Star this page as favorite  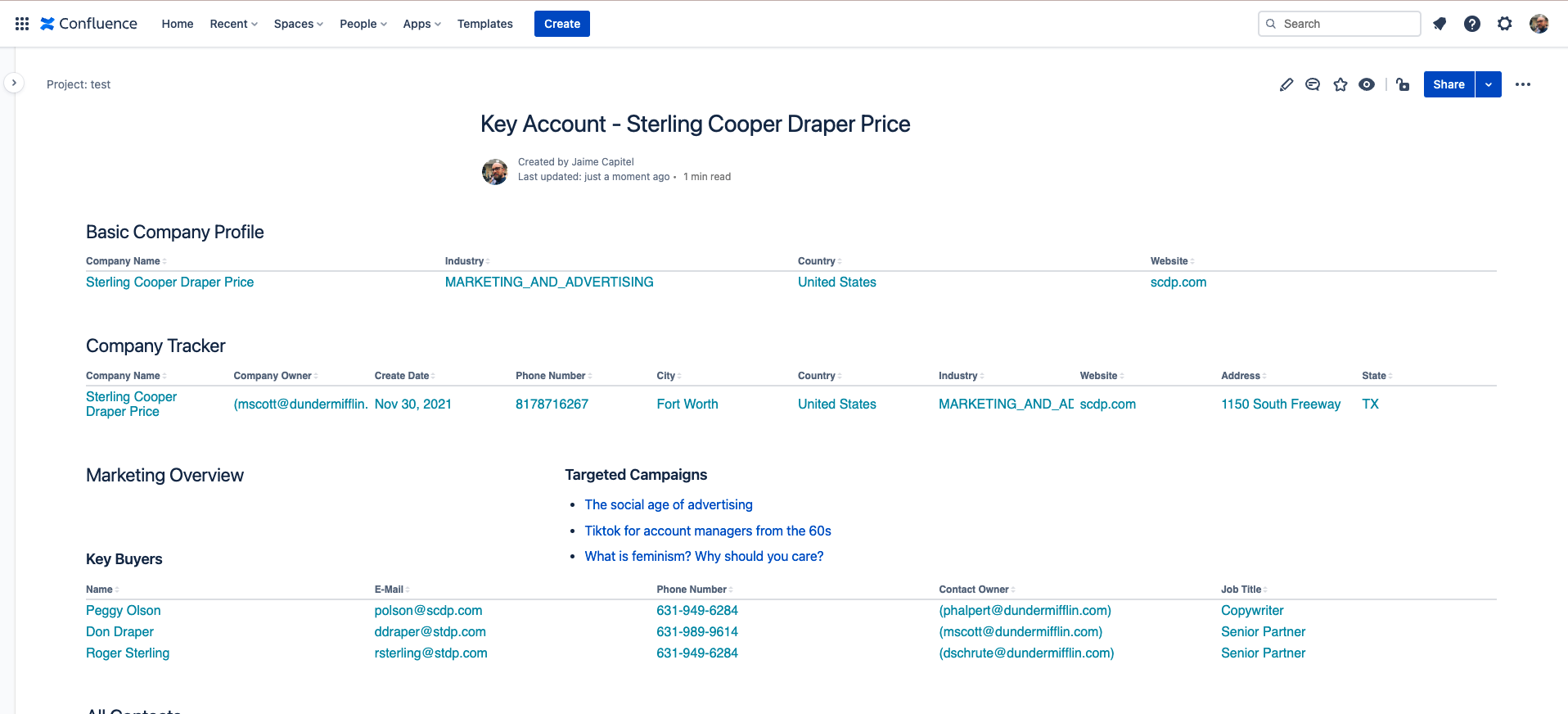click(1340, 84)
